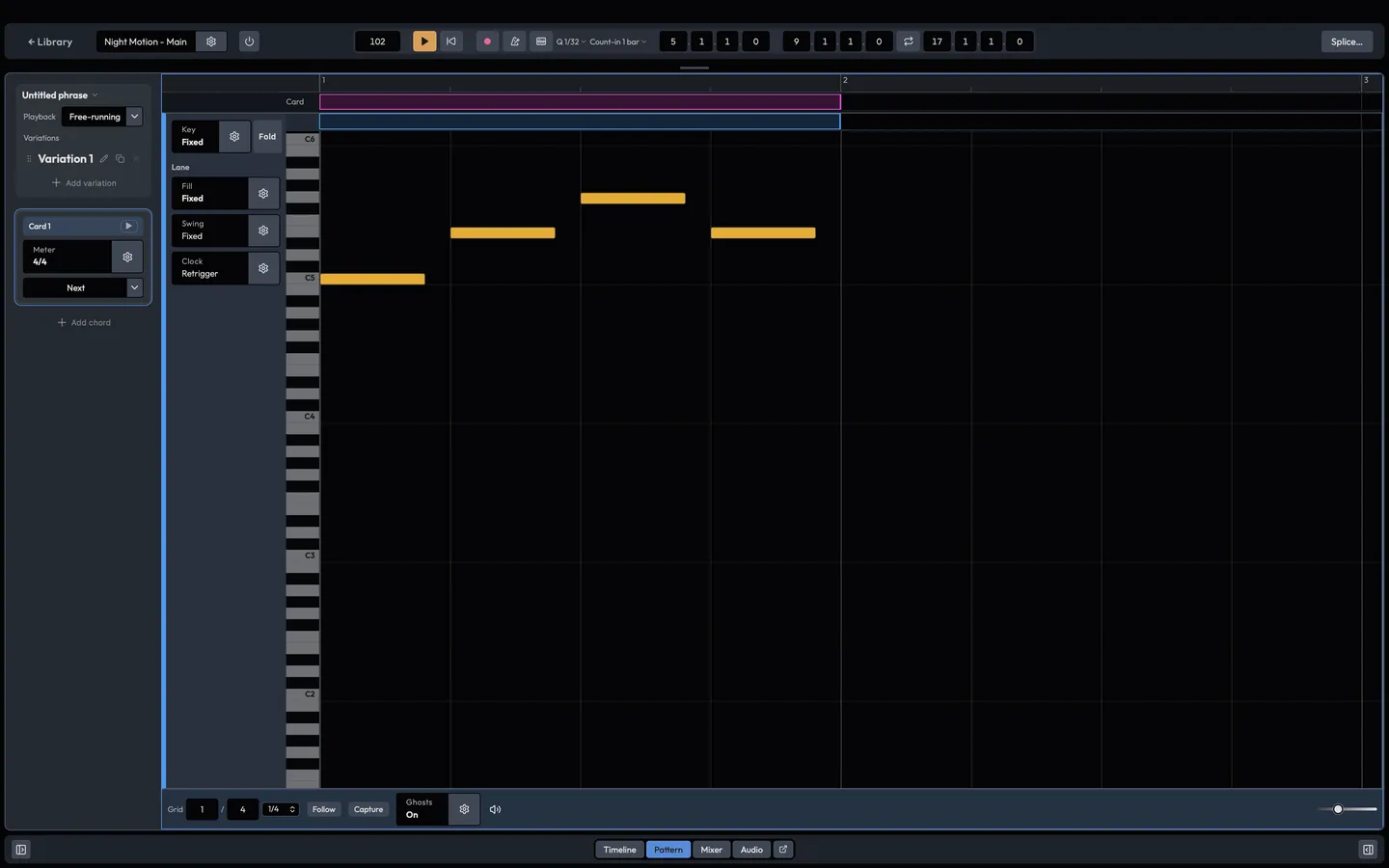
Task: Click the pop-out window icon beside Audio
Action: 783,850
